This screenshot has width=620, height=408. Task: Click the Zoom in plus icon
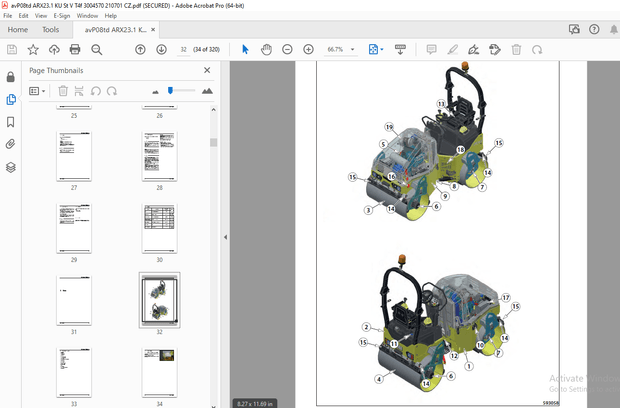pos(308,49)
